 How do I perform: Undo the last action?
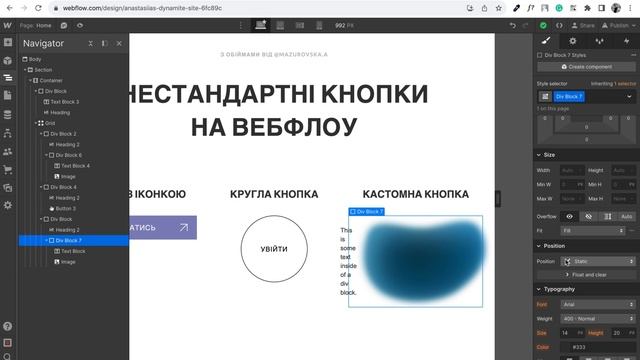coord(513,25)
